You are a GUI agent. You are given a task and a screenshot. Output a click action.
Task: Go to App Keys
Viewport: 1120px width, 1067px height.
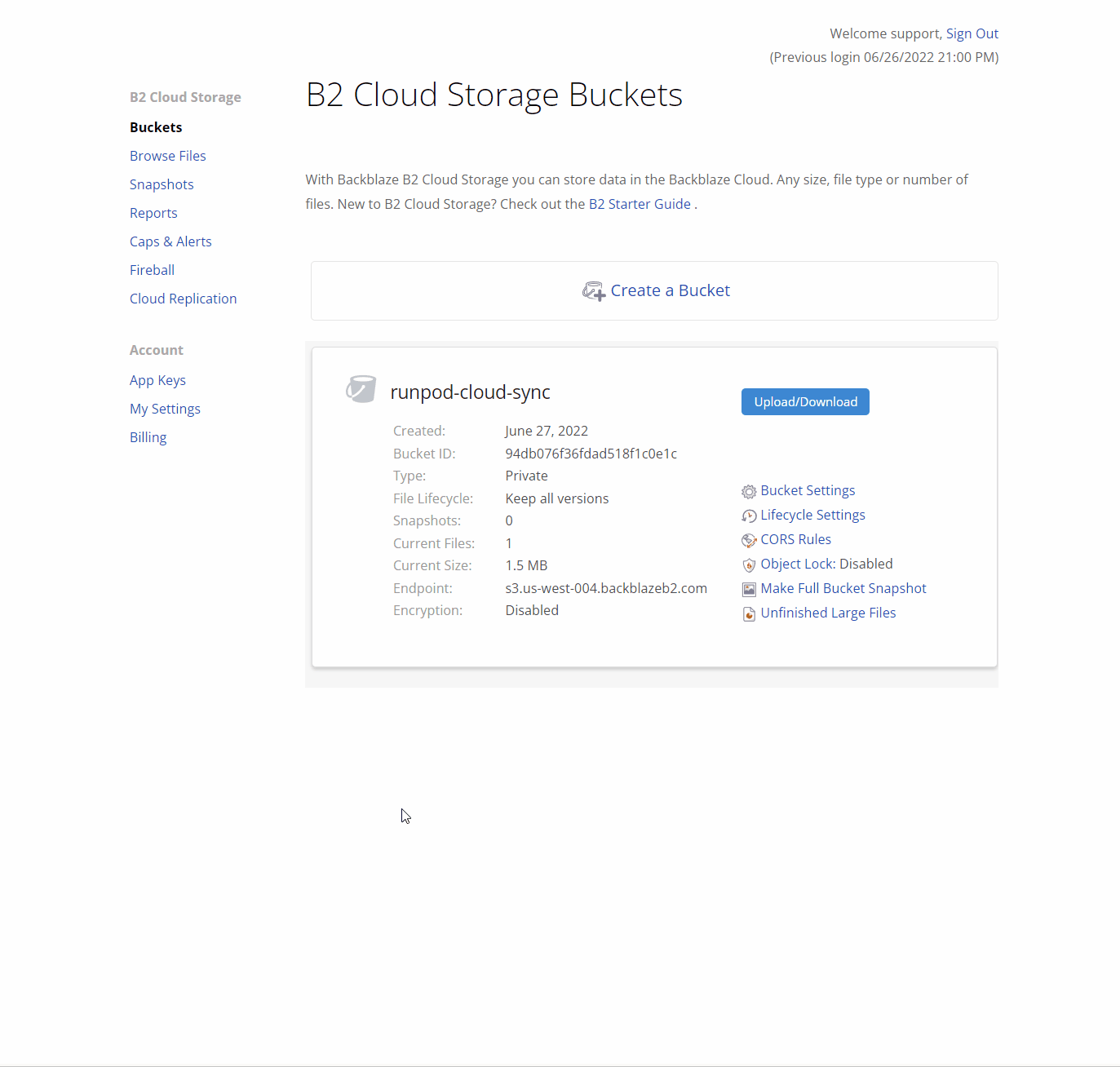coord(157,380)
